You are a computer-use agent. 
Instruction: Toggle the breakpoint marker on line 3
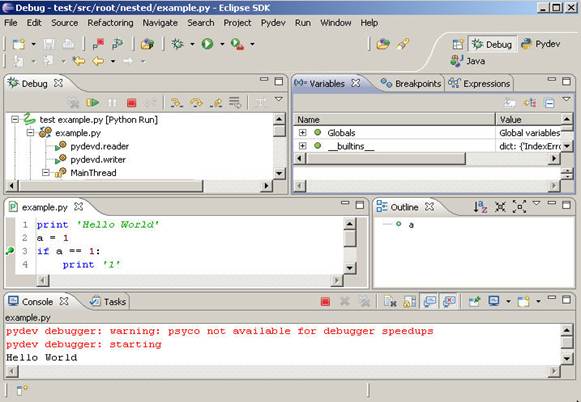(x=10, y=251)
